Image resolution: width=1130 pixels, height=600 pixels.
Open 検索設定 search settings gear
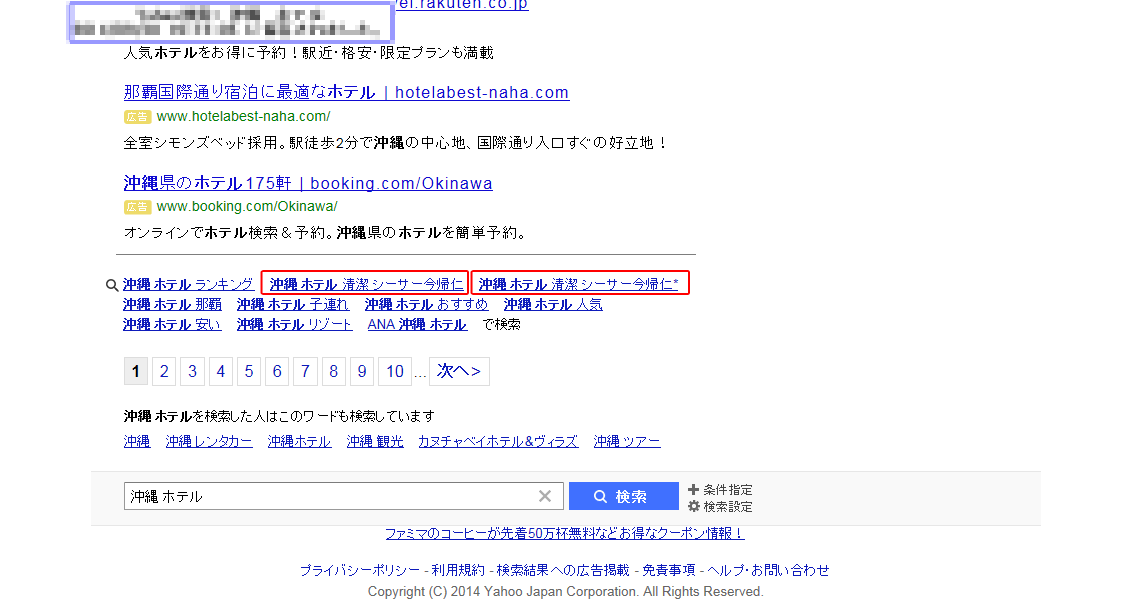[720, 506]
